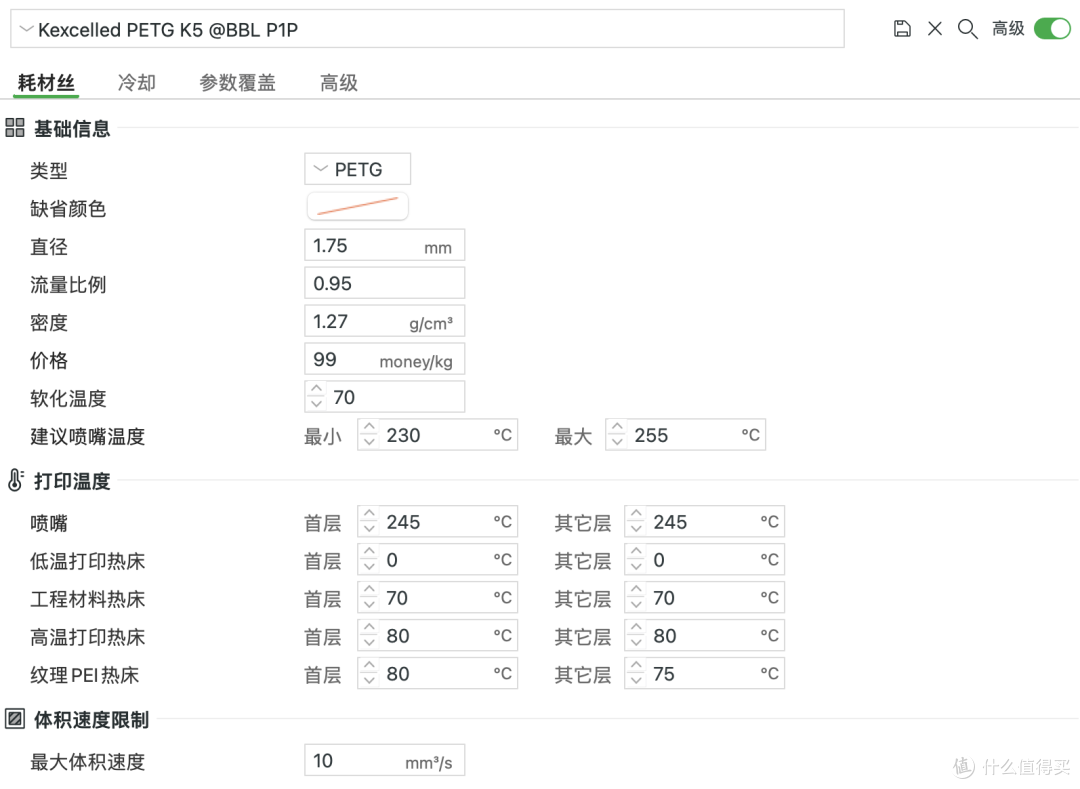
Task: Edit the 价格 99 money/kg field
Action: (384, 359)
